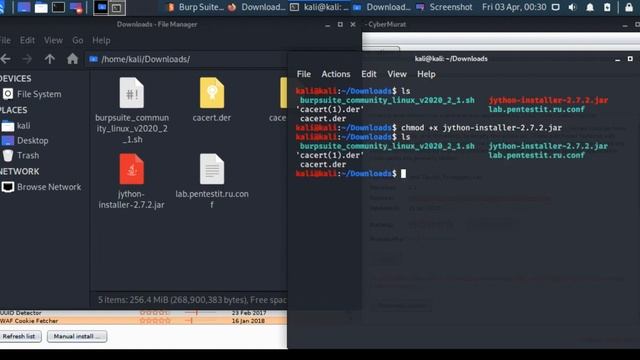The width and height of the screenshot is (640, 360).
Task: Click the clock showing Fri 03 Apr, 00:30
Action: coord(514,7)
